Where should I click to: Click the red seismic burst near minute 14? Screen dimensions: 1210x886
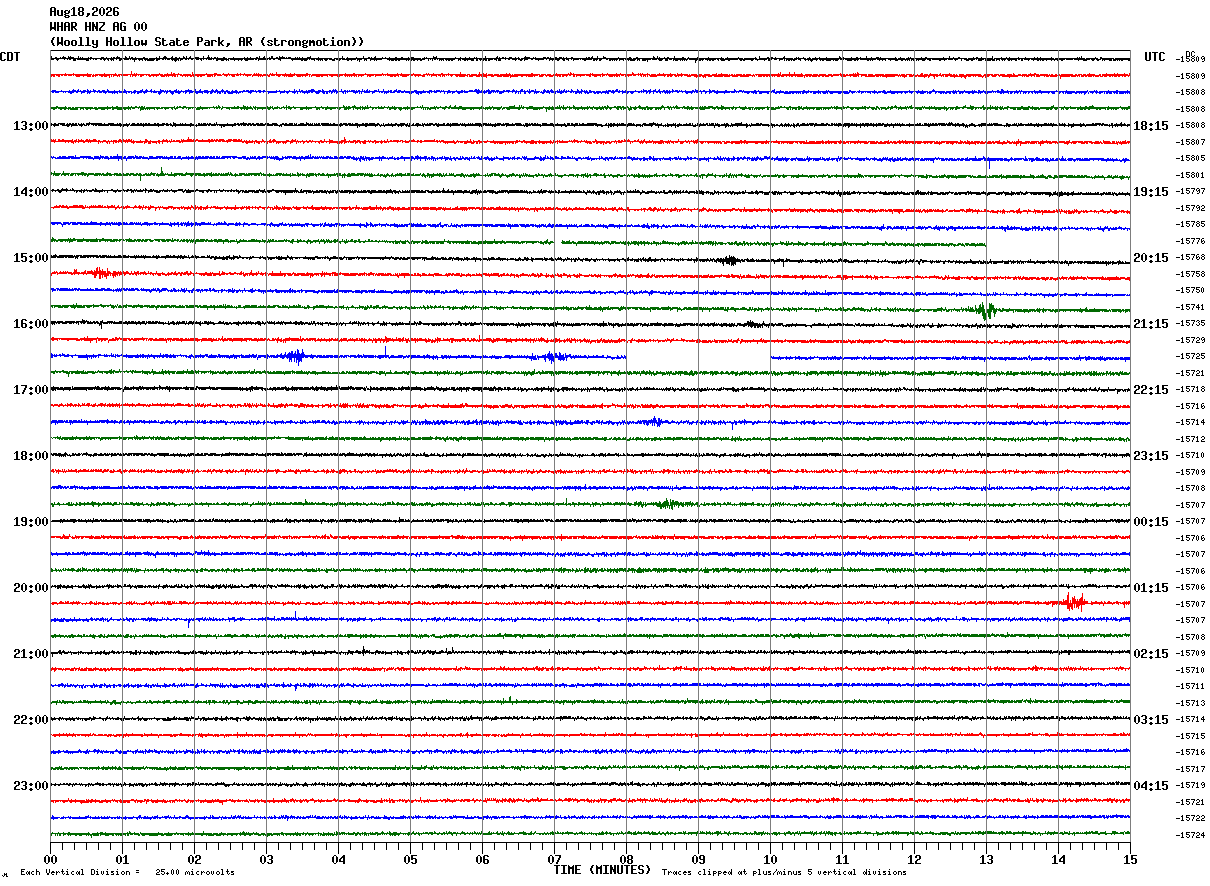[x=1074, y=602]
